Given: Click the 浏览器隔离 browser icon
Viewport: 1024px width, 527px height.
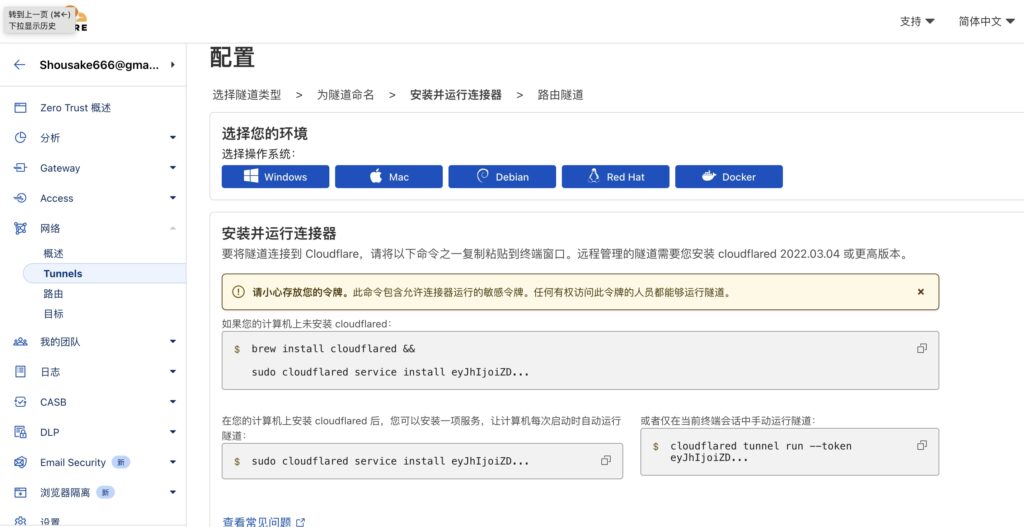Looking at the screenshot, I should pos(20,492).
